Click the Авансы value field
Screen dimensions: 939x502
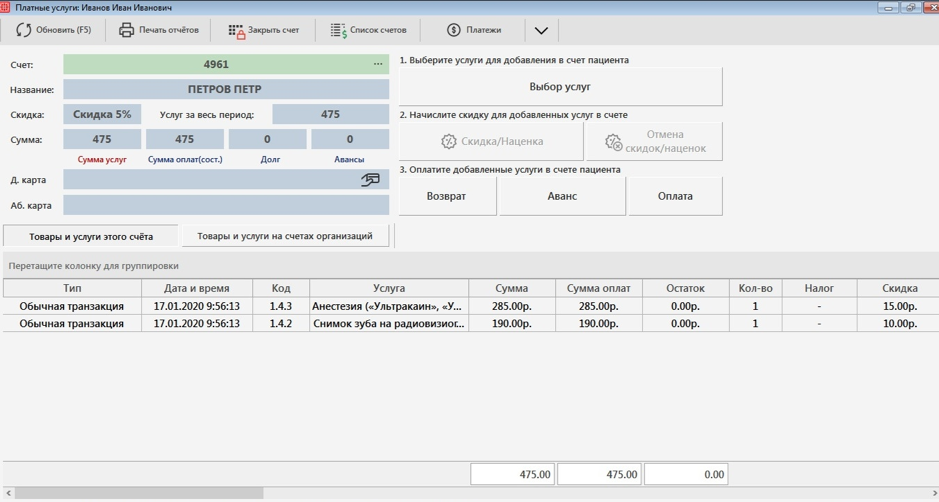pyautogui.click(x=350, y=139)
